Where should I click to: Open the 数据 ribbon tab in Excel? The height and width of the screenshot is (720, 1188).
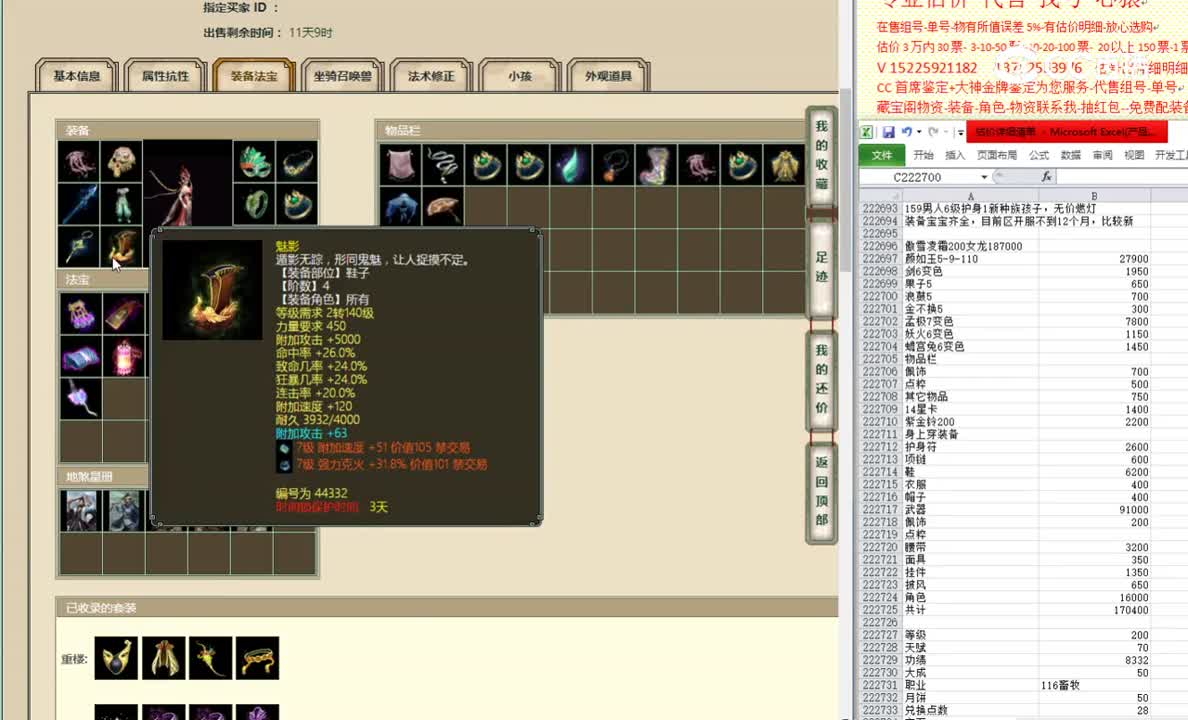(1070, 155)
